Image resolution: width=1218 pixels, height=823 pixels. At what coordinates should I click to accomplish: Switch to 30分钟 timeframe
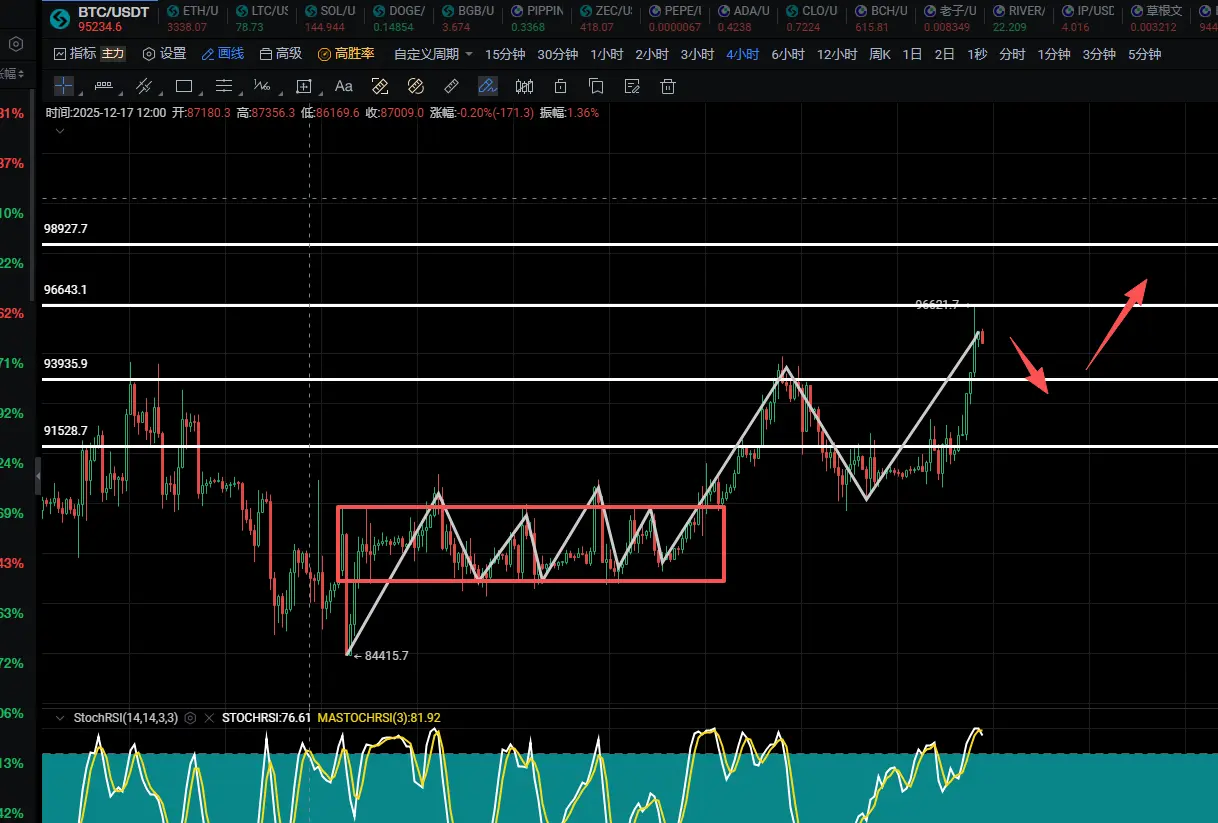[558, 54]
